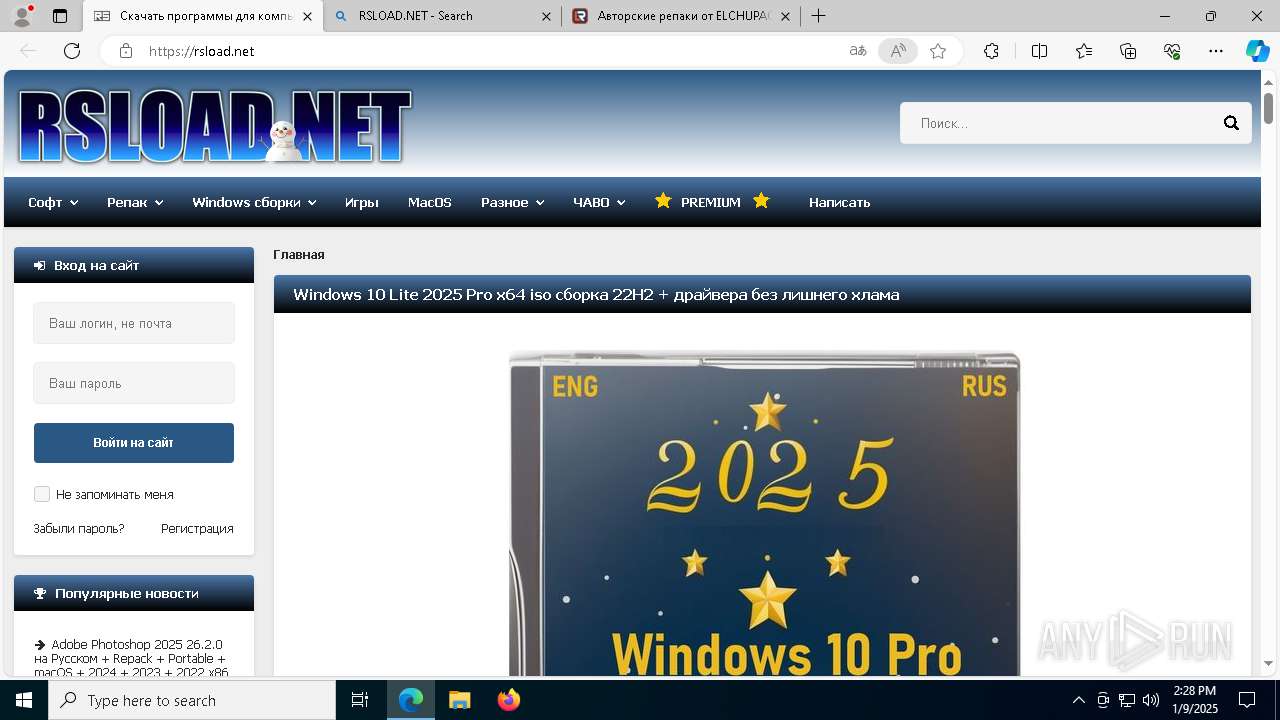The width and height of the screenshot is (1280, 720).
Task: Click the RSLOAD.NET logo
Action: pyautogui.click(x=215, y=126)
